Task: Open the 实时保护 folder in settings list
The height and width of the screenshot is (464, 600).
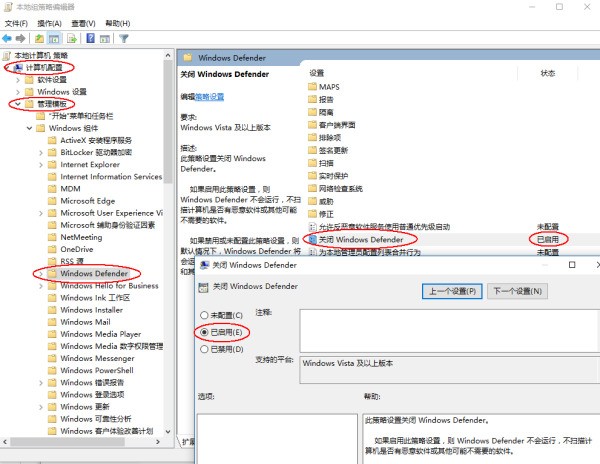Action: [x=328, y=176]
